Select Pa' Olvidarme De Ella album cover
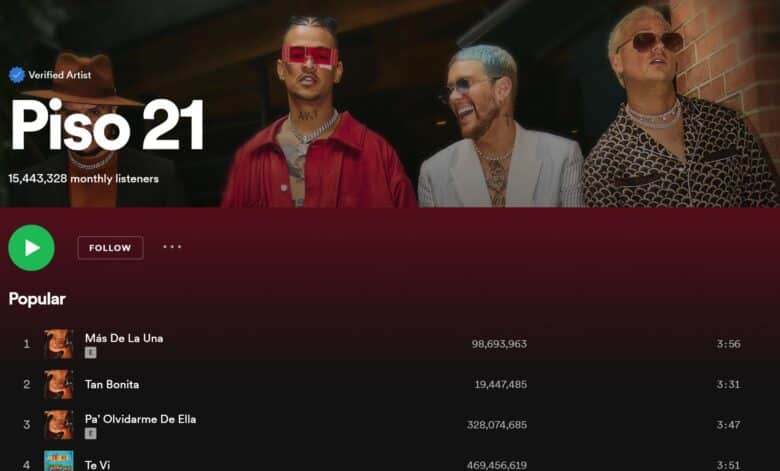The image size is (780, 471). 59,425
